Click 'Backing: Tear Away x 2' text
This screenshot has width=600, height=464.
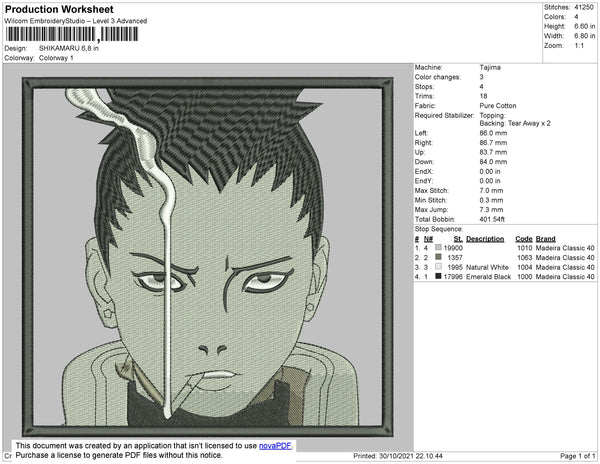point(515,123)
